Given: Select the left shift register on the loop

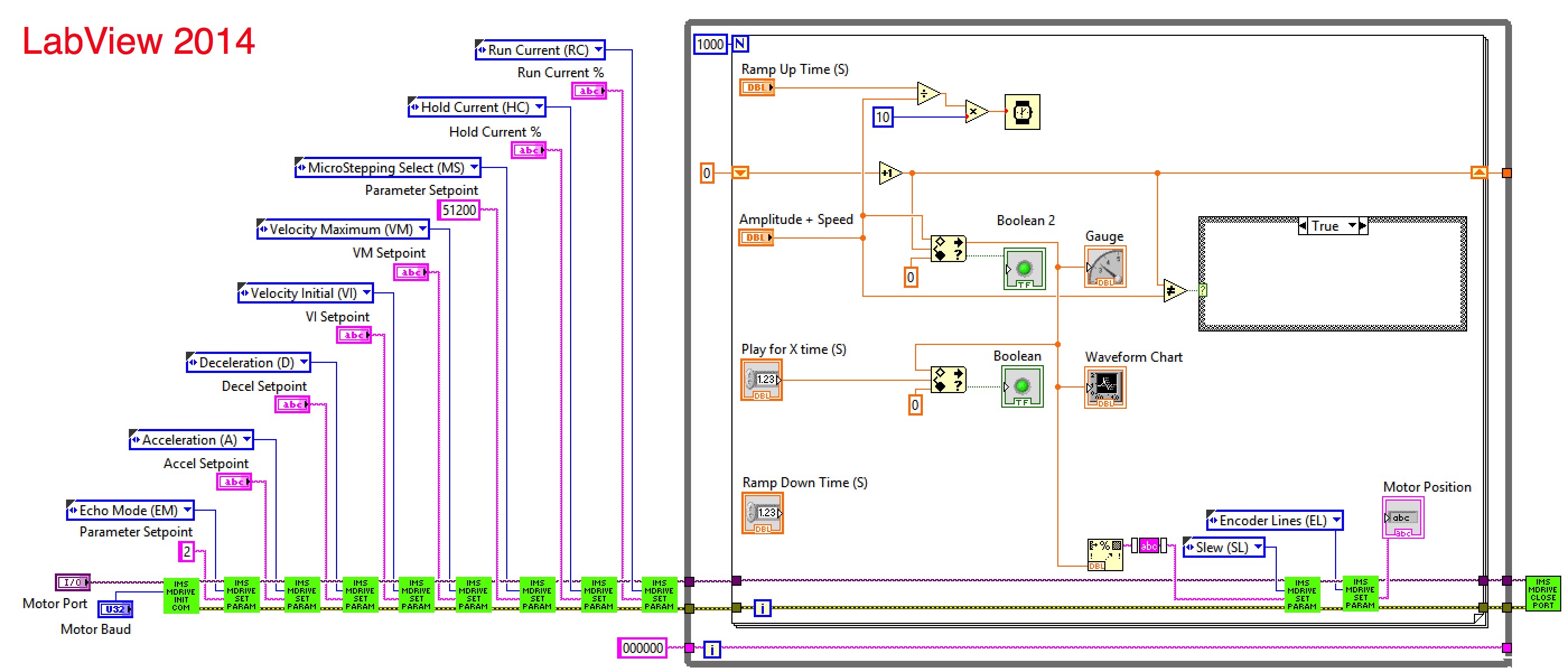Looking at the screenshot, I should (x=740, y=173).
